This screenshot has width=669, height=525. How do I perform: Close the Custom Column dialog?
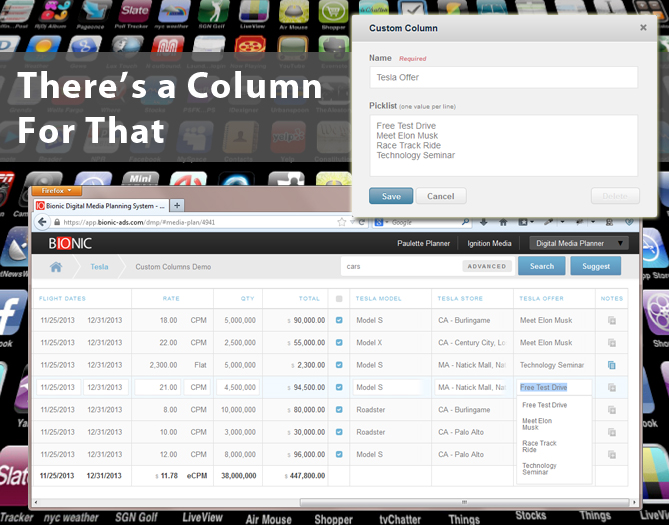[643, 28]
